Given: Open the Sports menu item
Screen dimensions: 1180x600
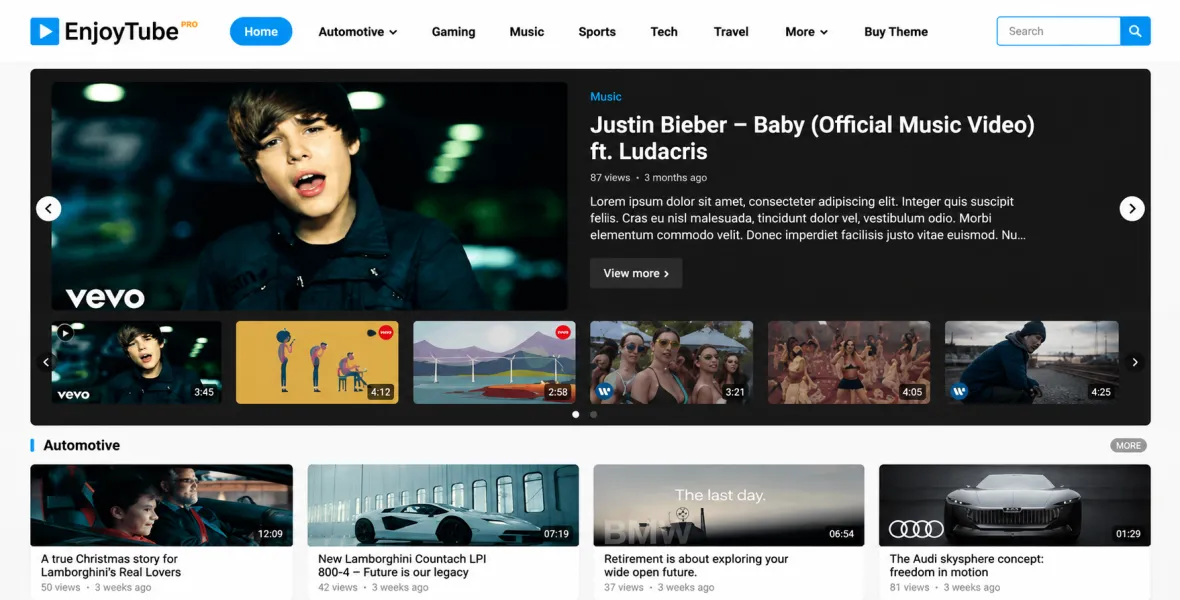Looking at the screenshot, I should click(597, 32).
